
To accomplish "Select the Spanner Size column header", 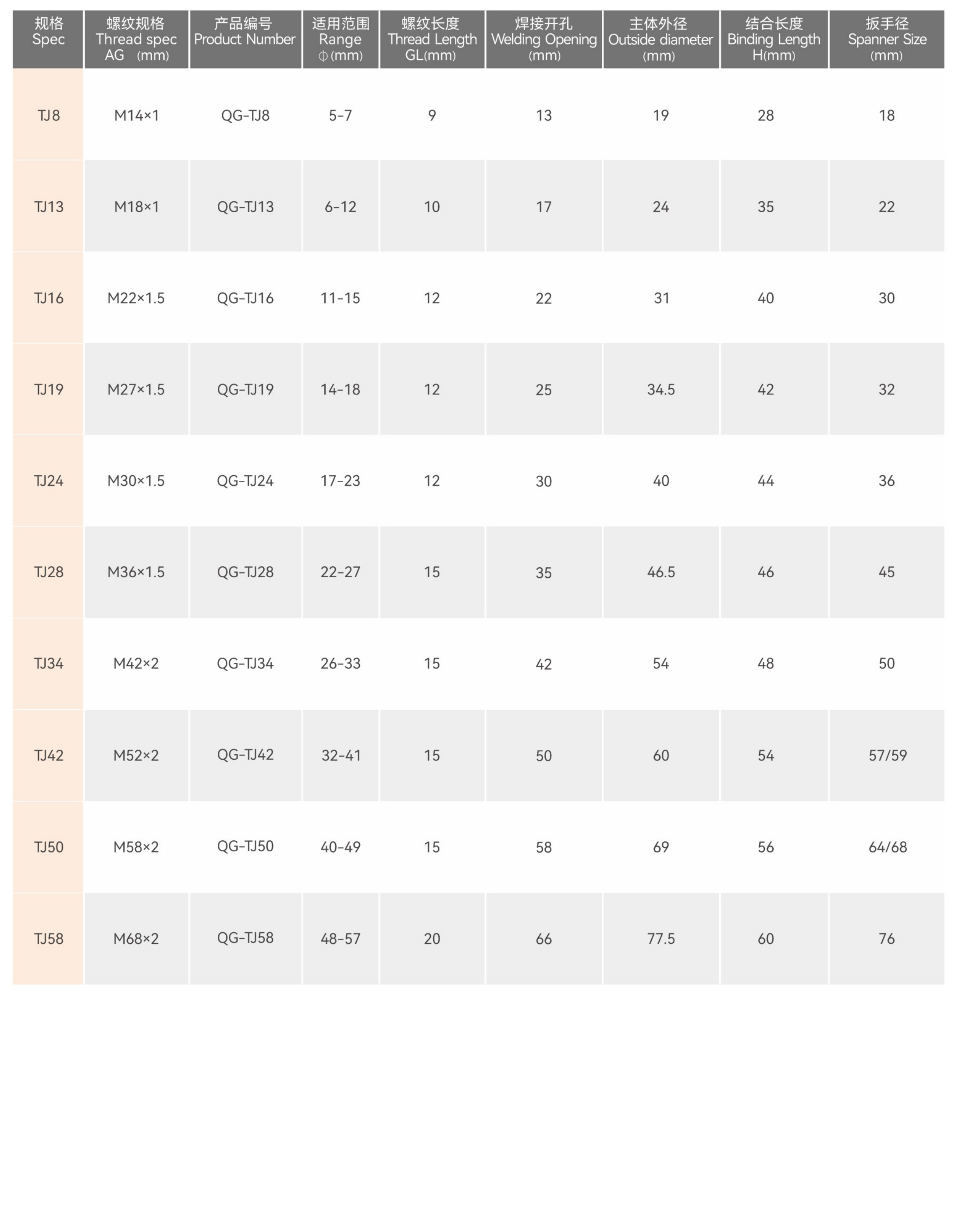I will 887,39.
